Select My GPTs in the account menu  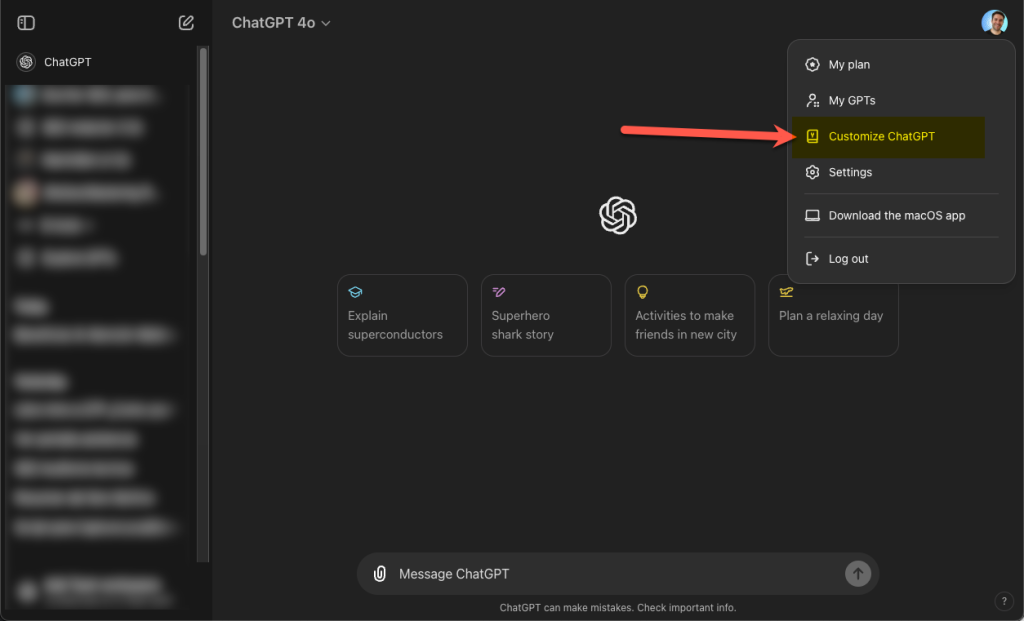click(901, 101)
